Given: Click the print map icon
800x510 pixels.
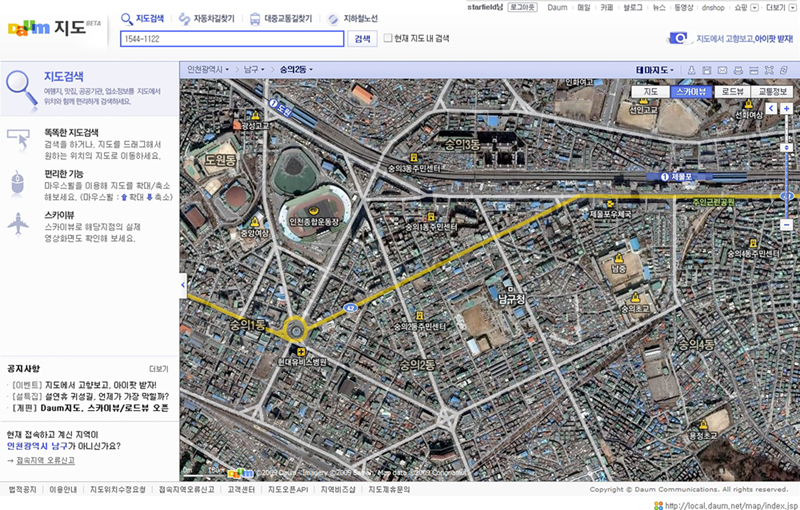Looking at the screenshot, I should tap(738, 70).
